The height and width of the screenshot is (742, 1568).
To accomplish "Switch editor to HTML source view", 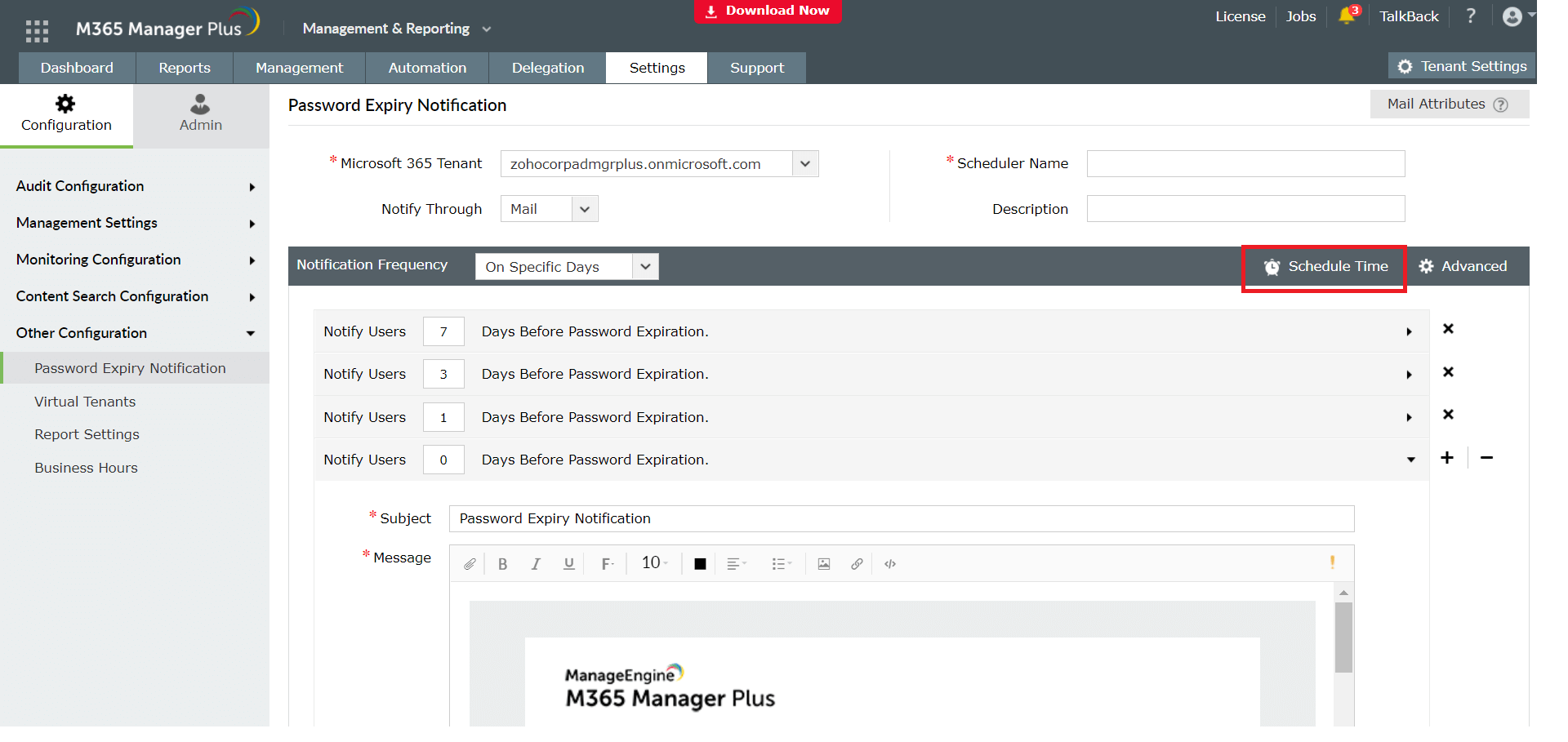I will pyautogui.click(x=890, y=564).
